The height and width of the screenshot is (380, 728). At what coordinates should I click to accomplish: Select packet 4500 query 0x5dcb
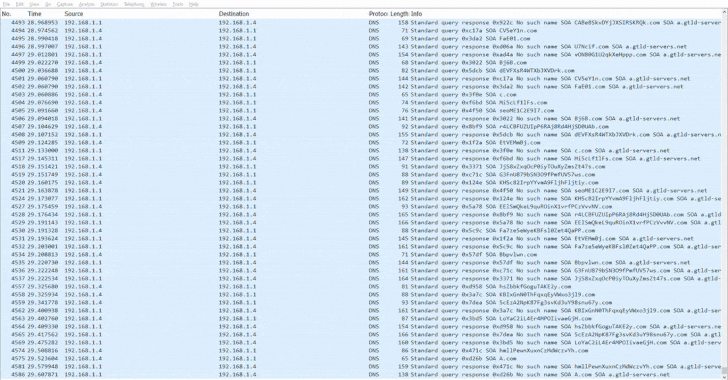pos(361,71)
